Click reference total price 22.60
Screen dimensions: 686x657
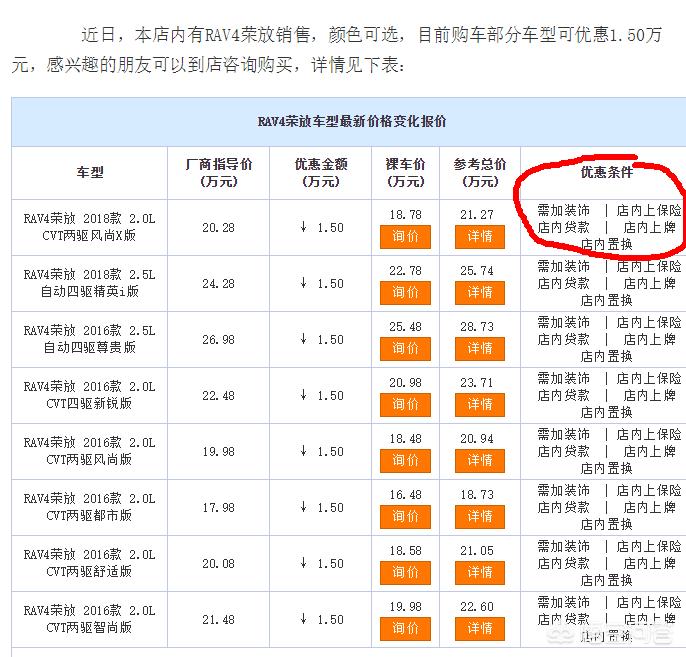(476, 607)
